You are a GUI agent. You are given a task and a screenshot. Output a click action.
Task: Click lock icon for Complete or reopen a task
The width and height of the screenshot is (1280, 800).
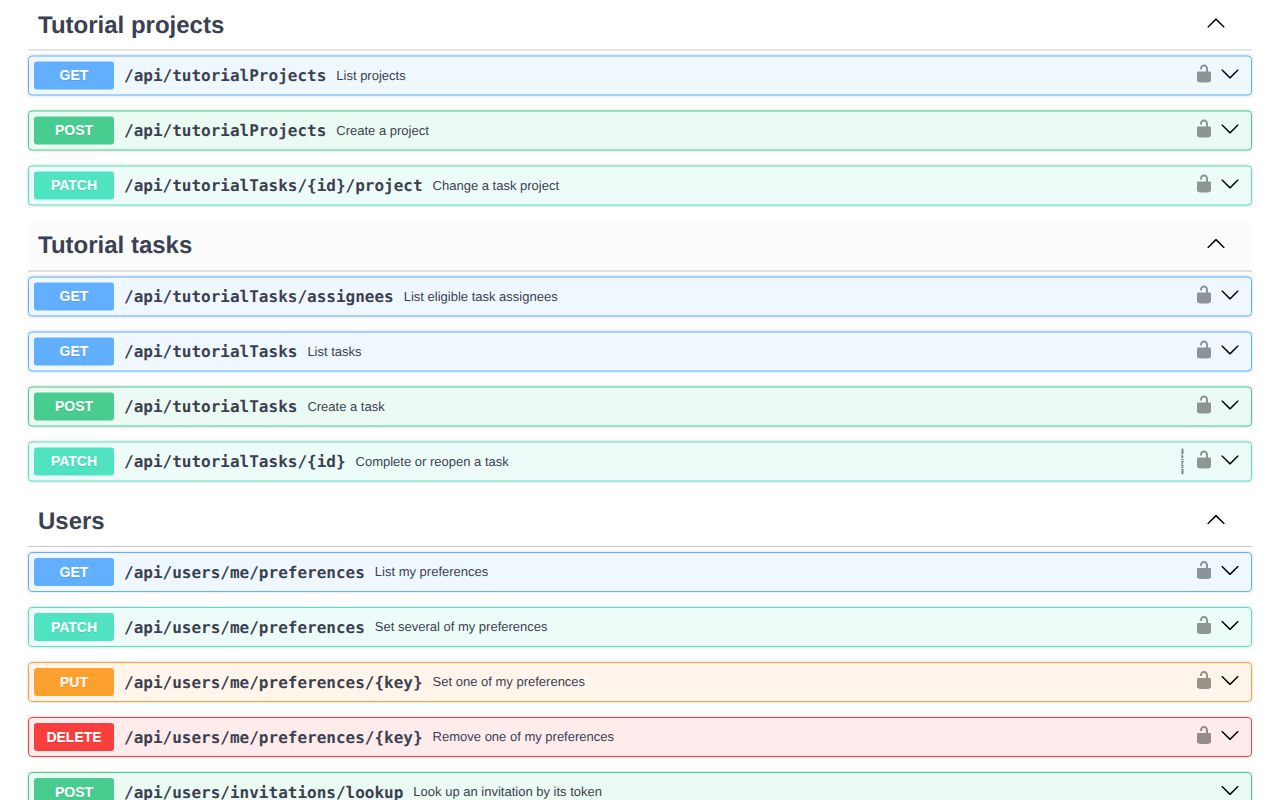click(1204, 460)
